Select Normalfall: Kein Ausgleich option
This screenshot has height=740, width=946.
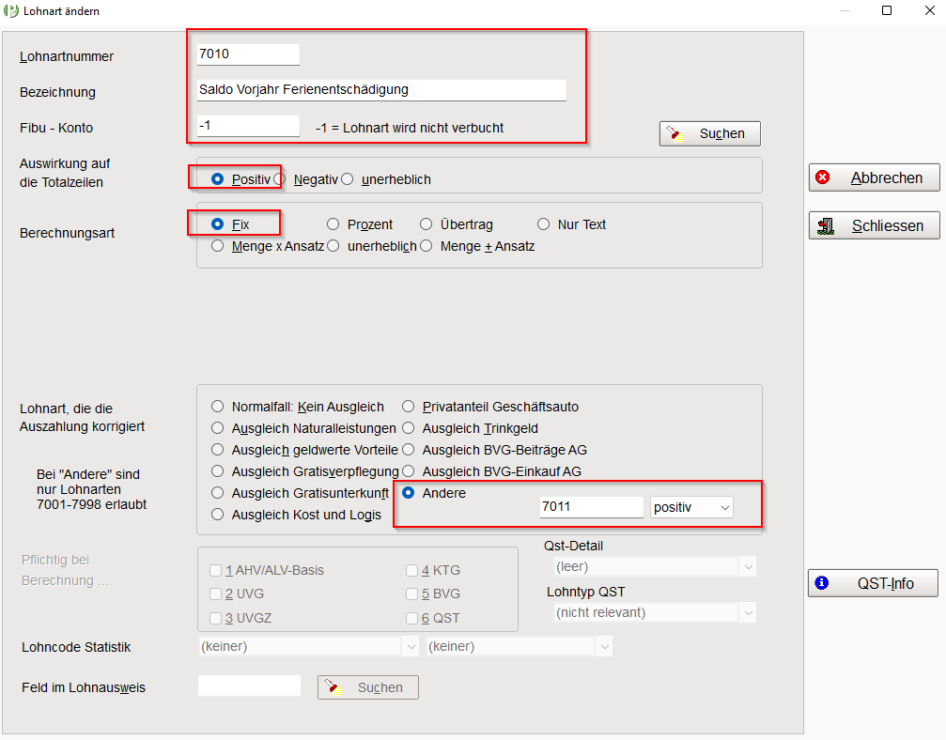(x=217, y=406)
